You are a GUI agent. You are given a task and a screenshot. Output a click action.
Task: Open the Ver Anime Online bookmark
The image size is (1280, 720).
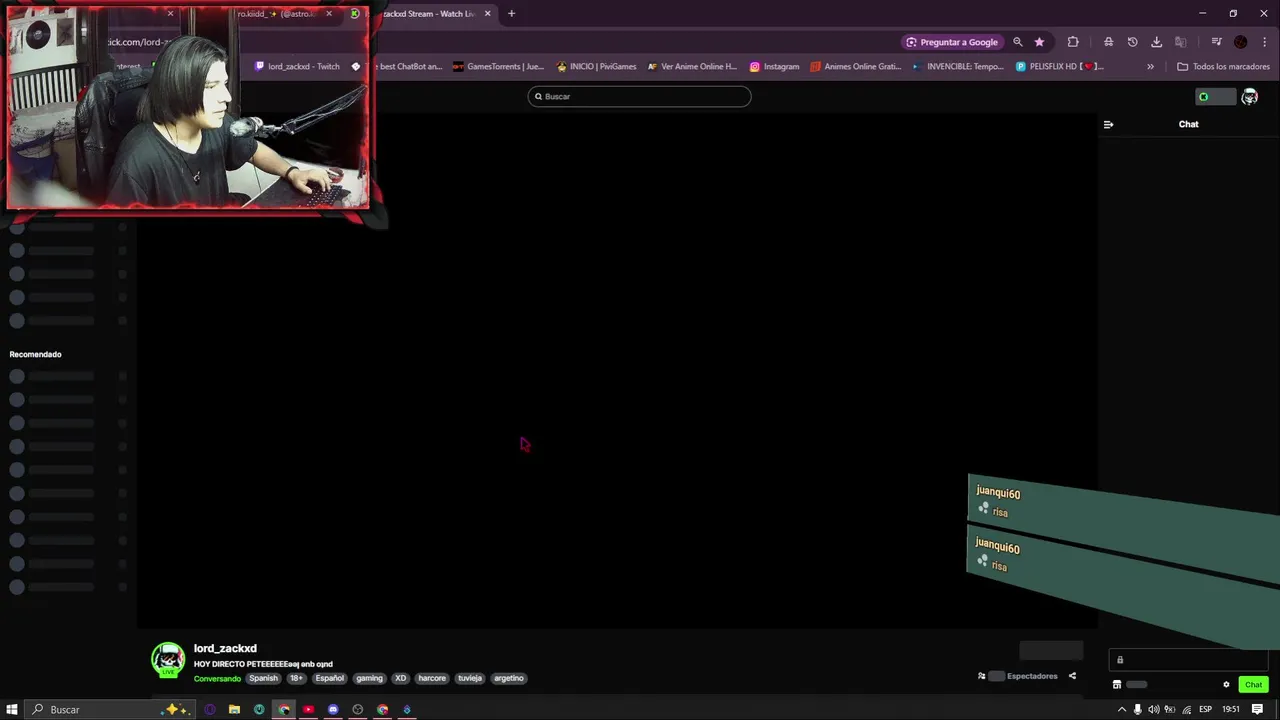point(692,67)
